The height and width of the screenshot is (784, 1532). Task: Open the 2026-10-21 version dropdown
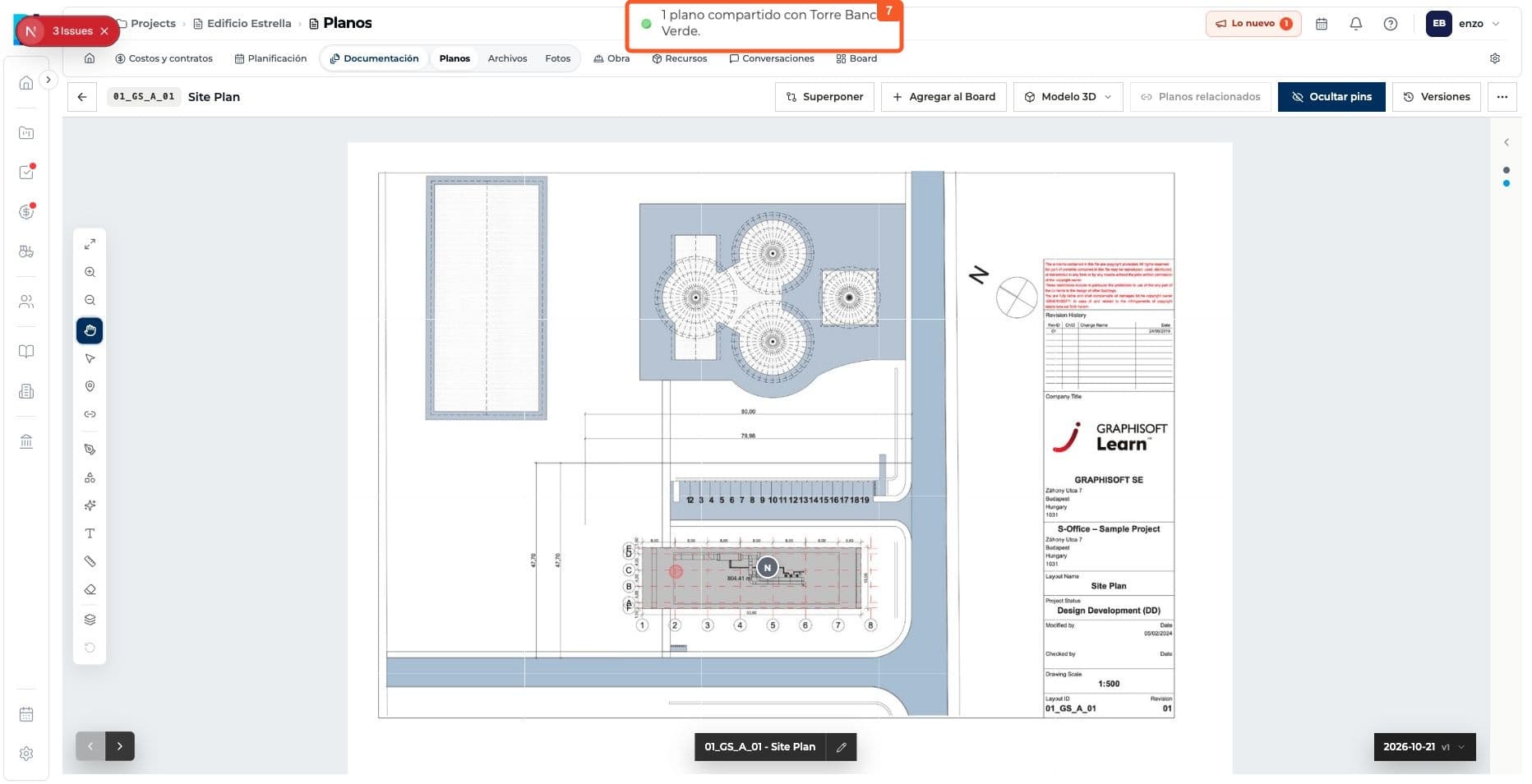coord(1425,747)
